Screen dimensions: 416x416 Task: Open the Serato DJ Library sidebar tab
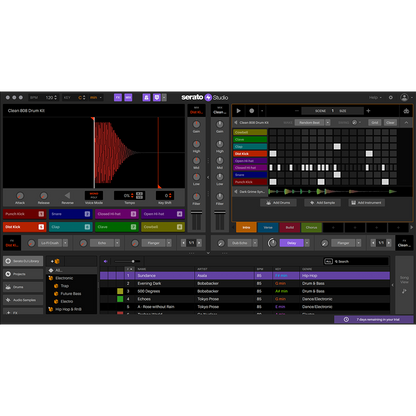click(23, 261)
